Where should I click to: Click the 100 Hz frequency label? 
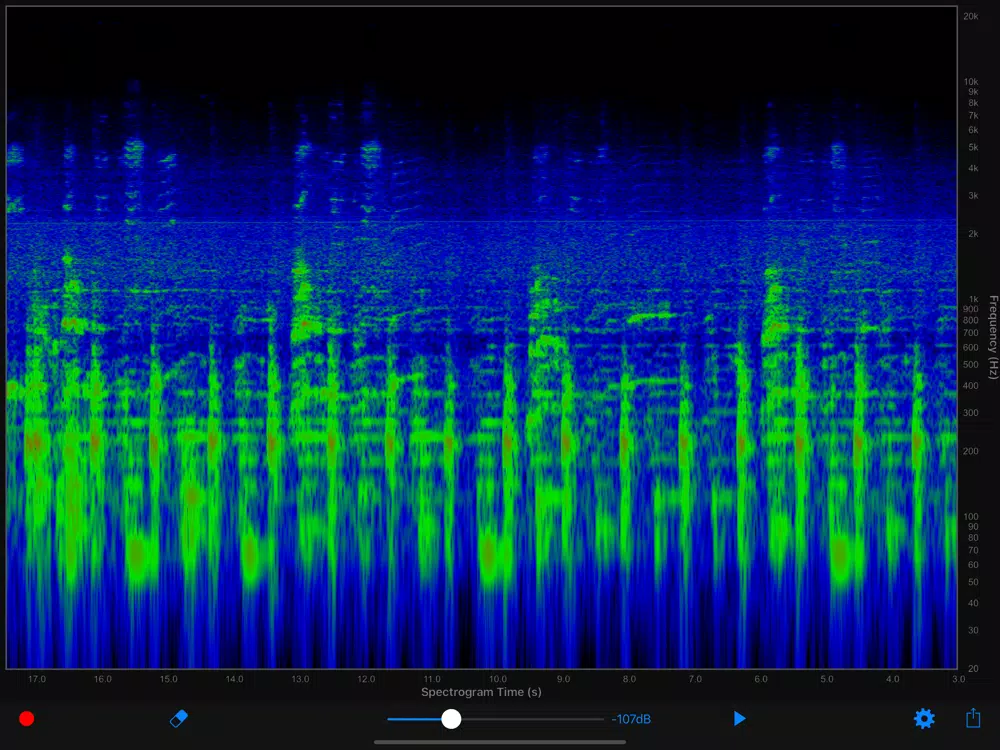[x=971, y=517]
